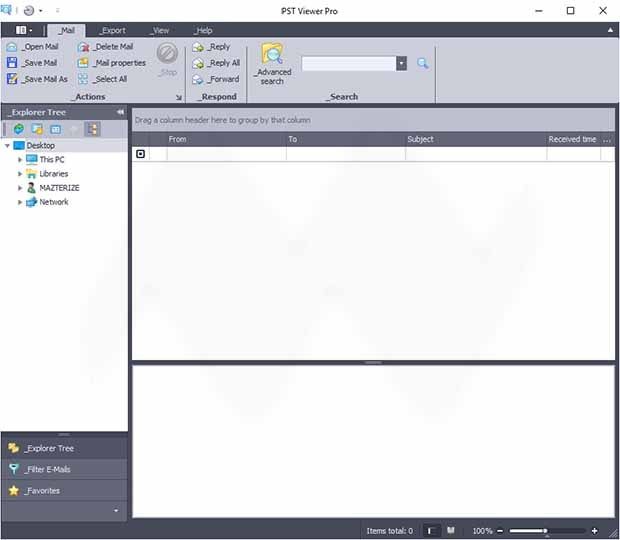Switch to the Export ribbon tab

[x=112, y=30]
